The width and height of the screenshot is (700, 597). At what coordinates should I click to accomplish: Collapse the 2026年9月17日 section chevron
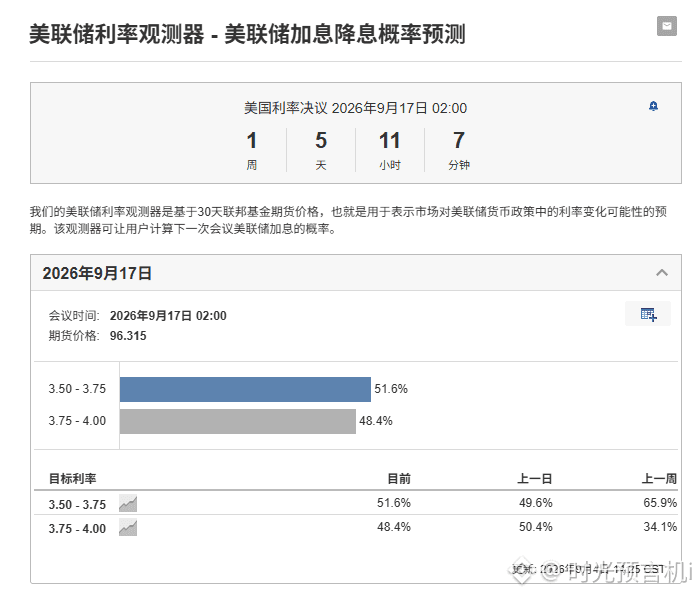tap(662, 273)
